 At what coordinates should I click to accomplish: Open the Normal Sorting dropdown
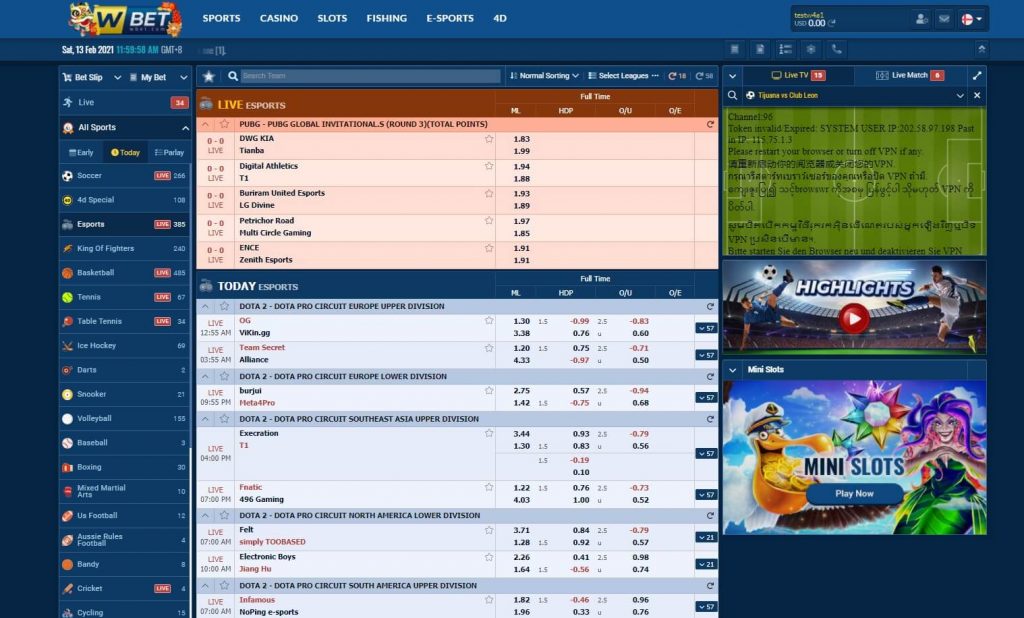pos(544,76)
